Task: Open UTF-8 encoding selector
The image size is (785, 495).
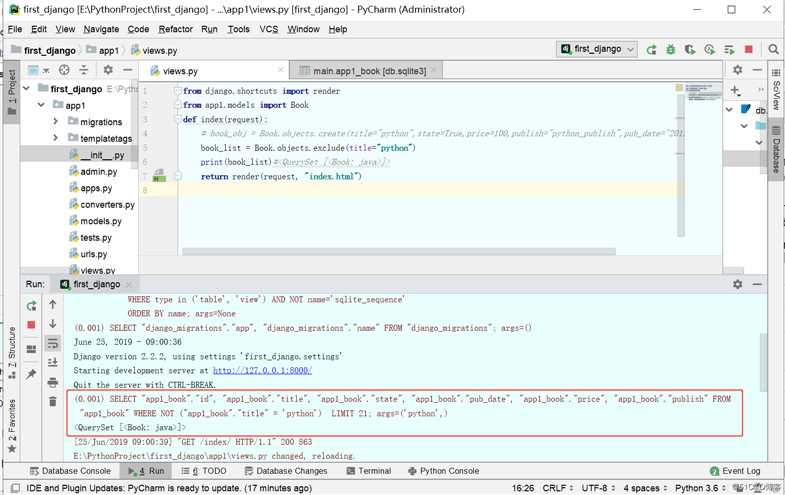Action: click(598, 488)
